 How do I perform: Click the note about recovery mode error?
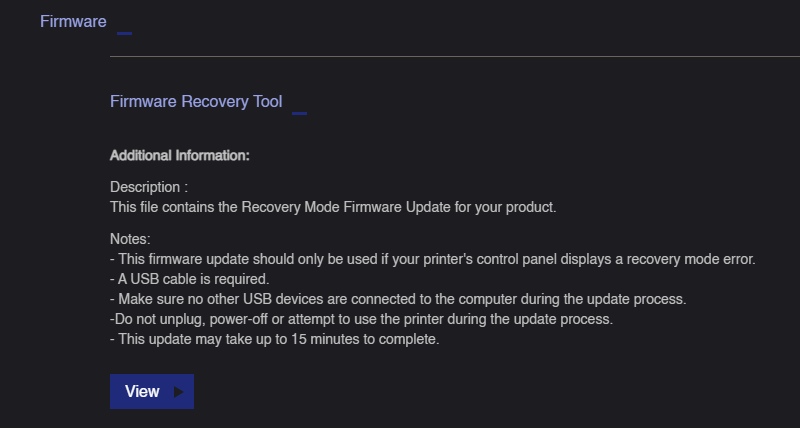[x=433, y=259]
